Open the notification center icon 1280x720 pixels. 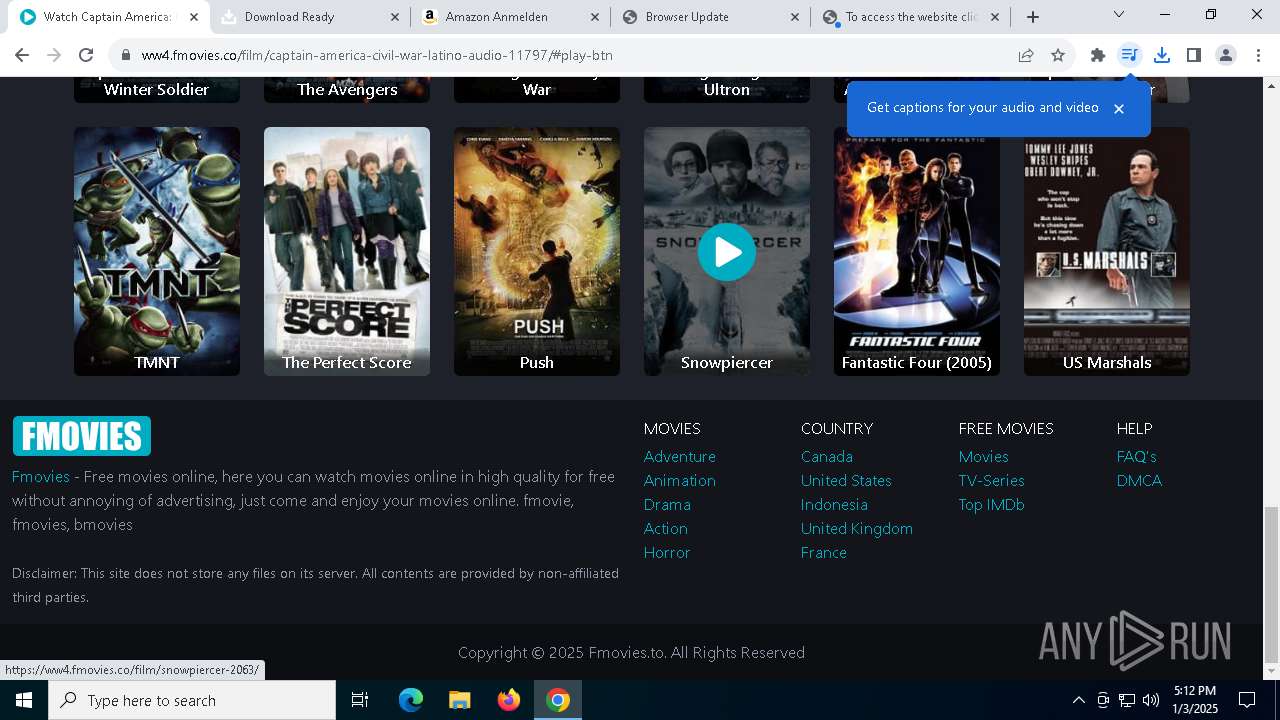click(x=1247, y=700)
